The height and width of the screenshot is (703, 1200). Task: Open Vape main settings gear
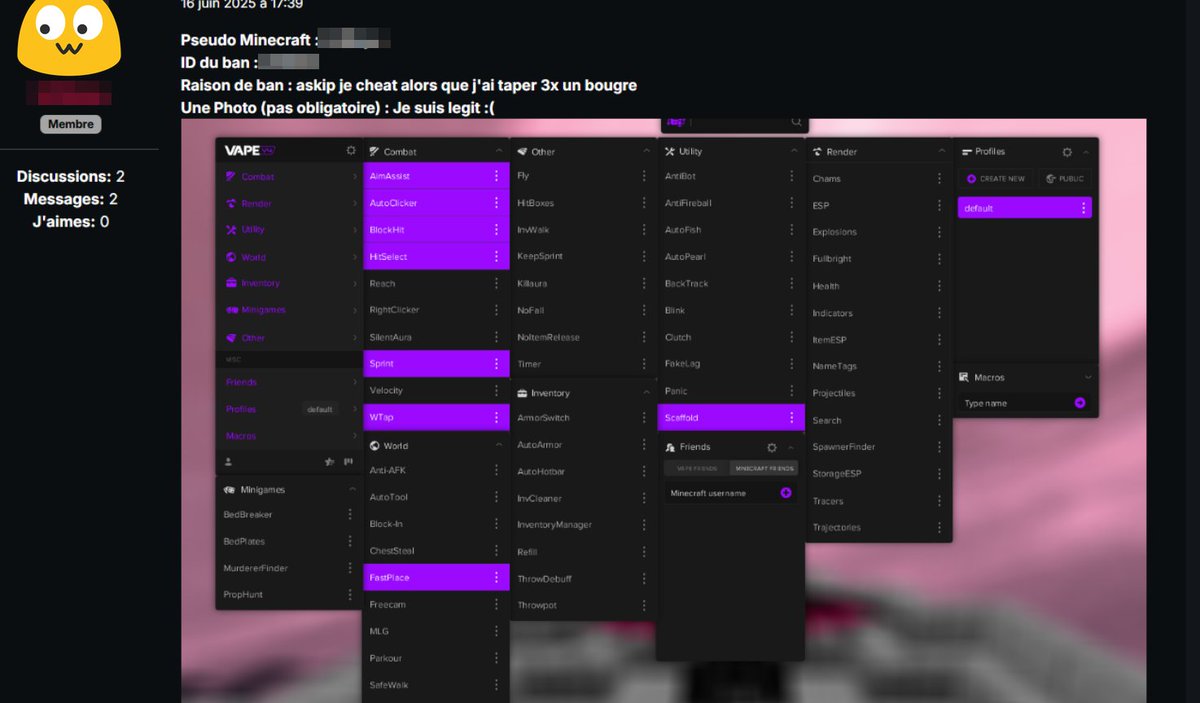350,150
